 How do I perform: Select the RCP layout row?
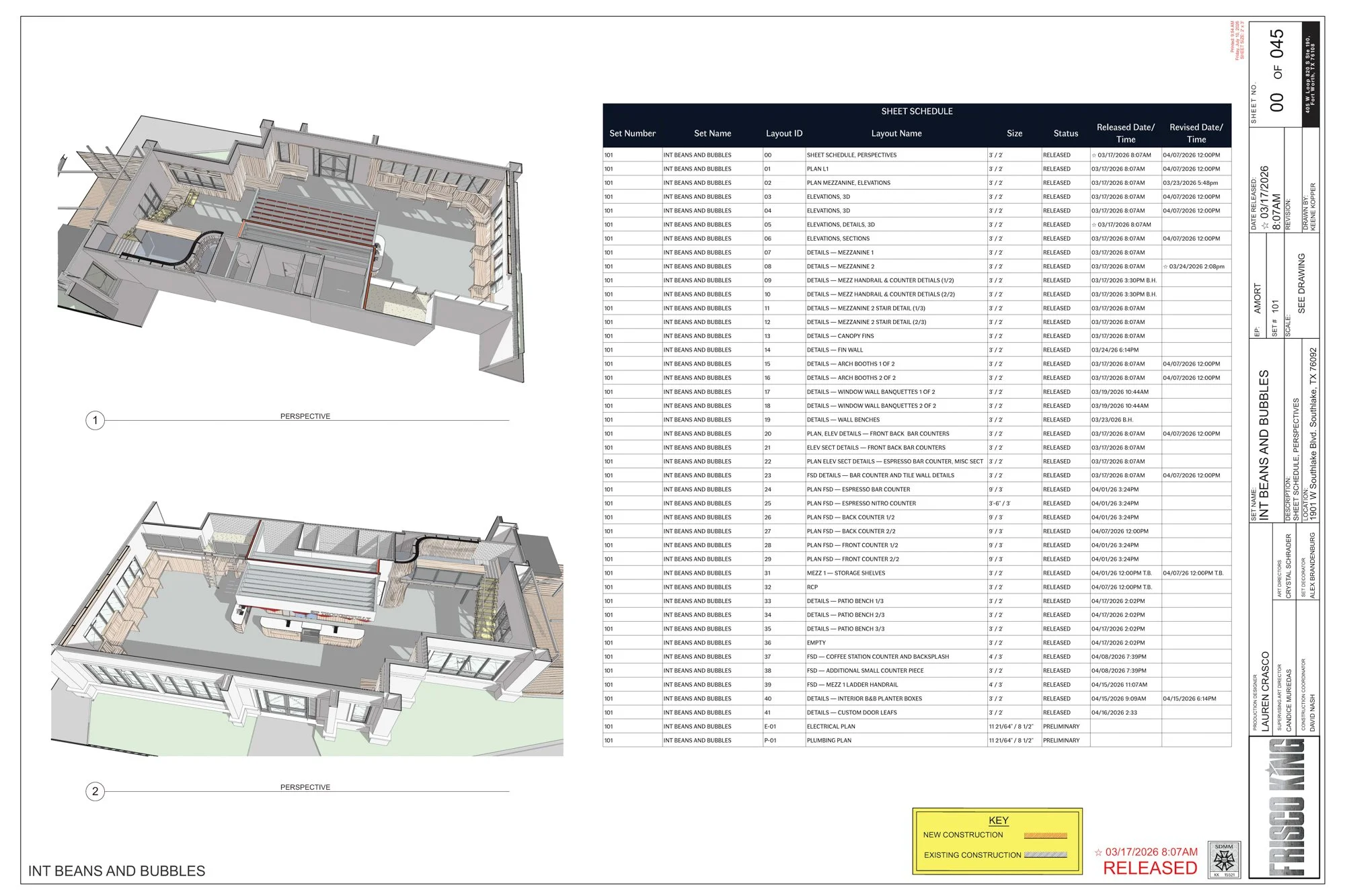[917, 587]
